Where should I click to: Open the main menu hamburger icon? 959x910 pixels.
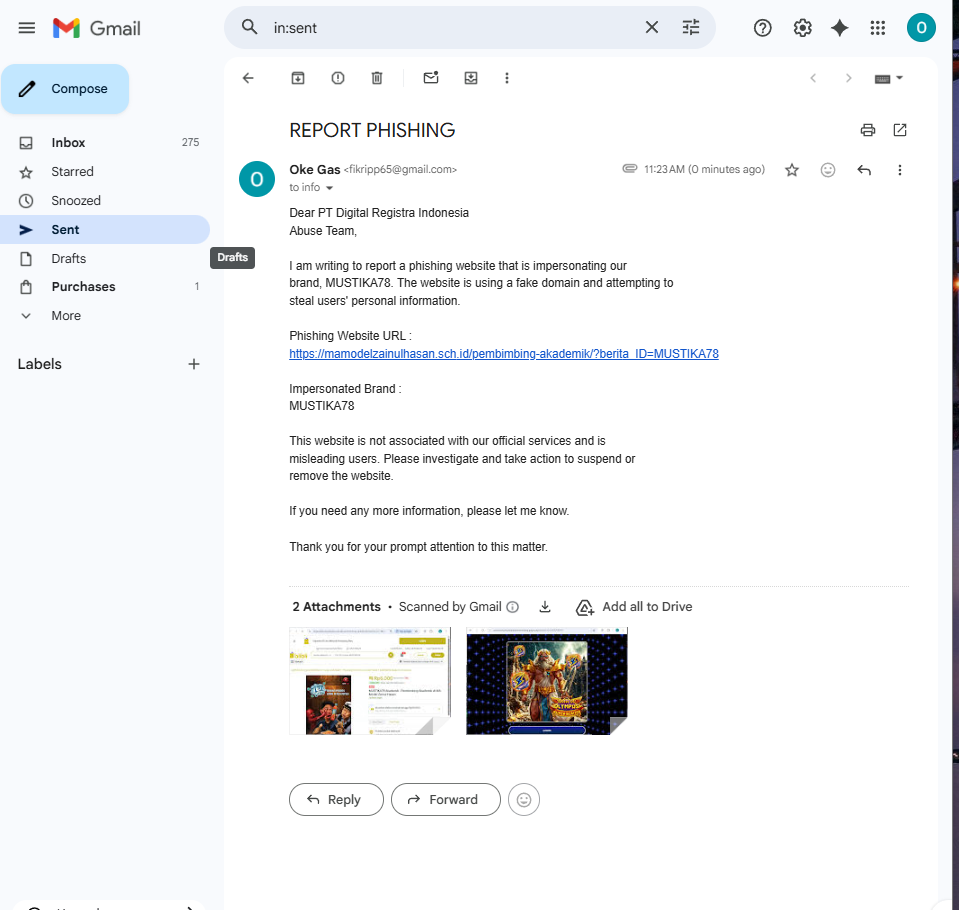pyautogui.click(x=26, y=28)
